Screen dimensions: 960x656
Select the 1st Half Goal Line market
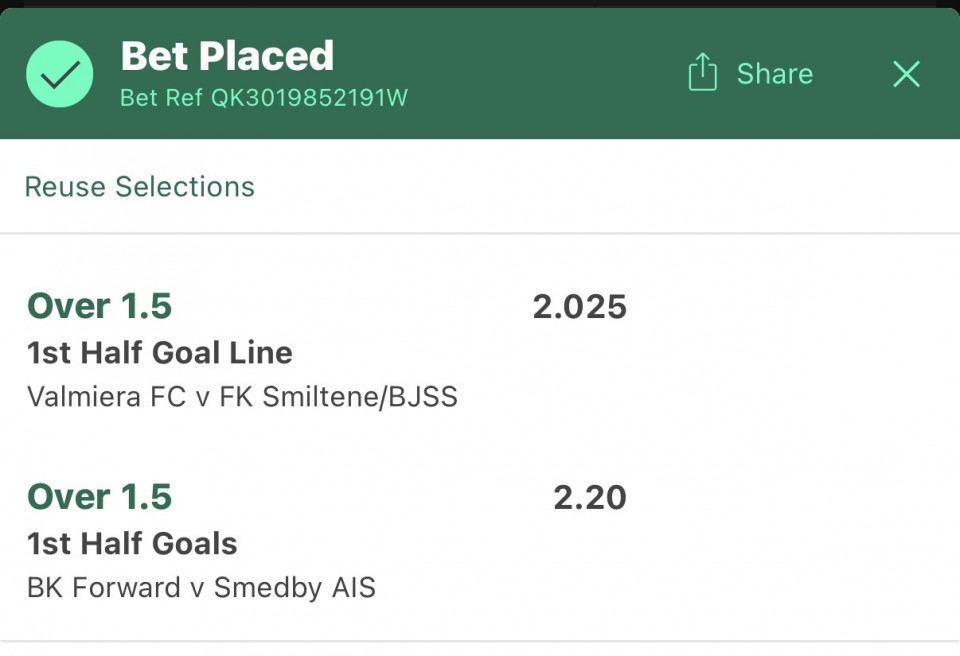[x=160, y=353]
